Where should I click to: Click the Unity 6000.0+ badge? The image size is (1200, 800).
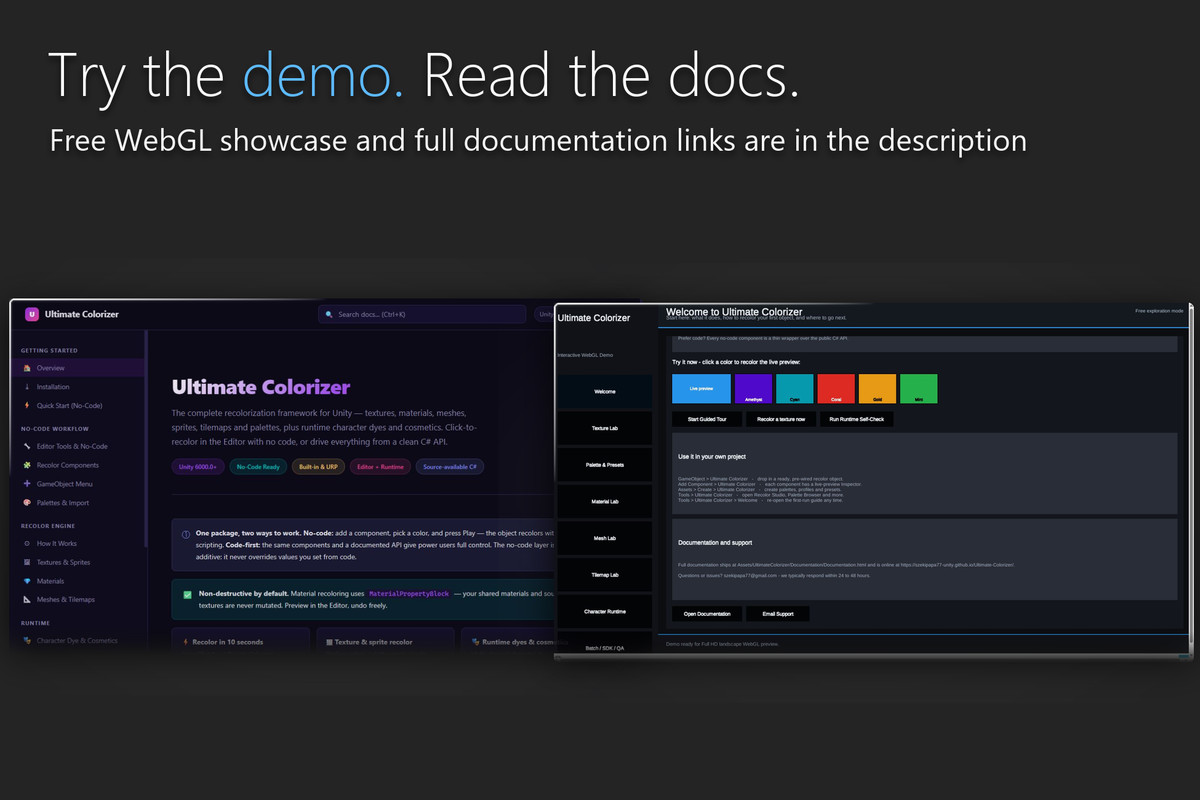tap(198, 467)
